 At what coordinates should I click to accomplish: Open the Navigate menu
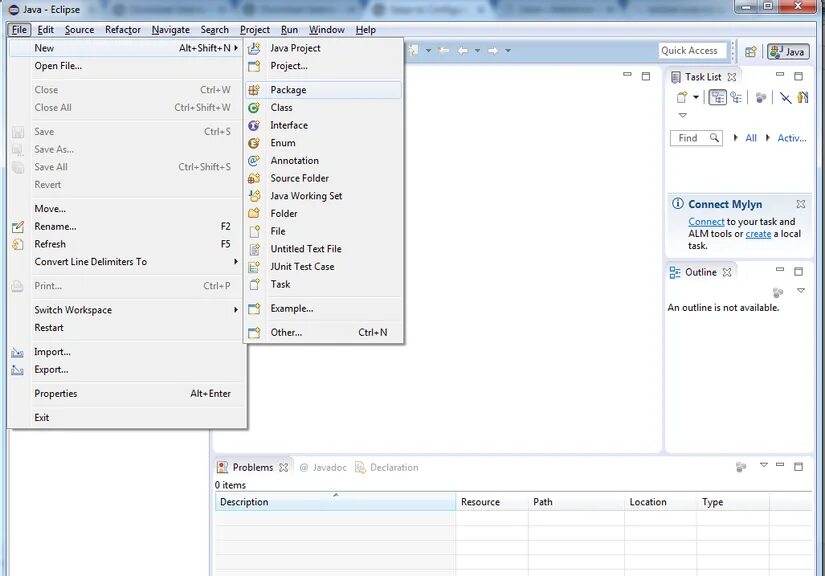pos(170,30)
